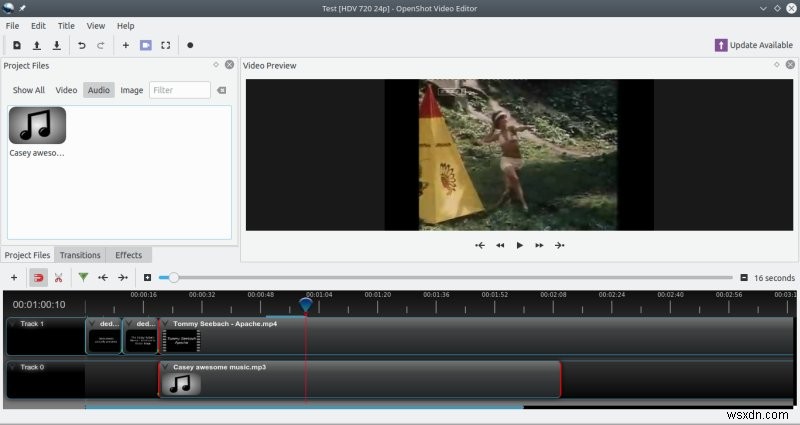Play the video preview
Screen dimensions: 800x425
click(519, 245)
